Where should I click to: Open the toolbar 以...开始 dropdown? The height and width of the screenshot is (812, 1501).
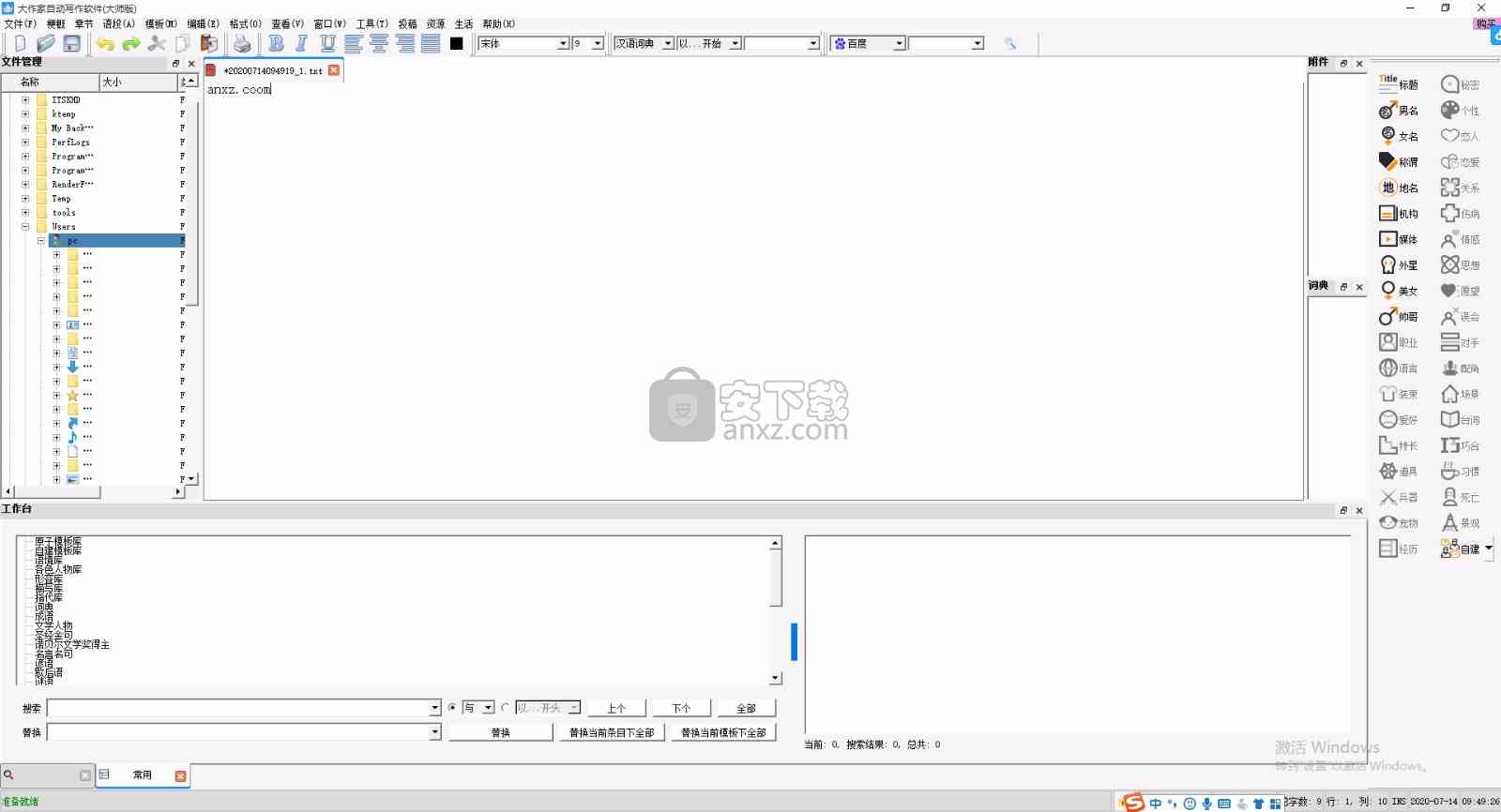735,43
